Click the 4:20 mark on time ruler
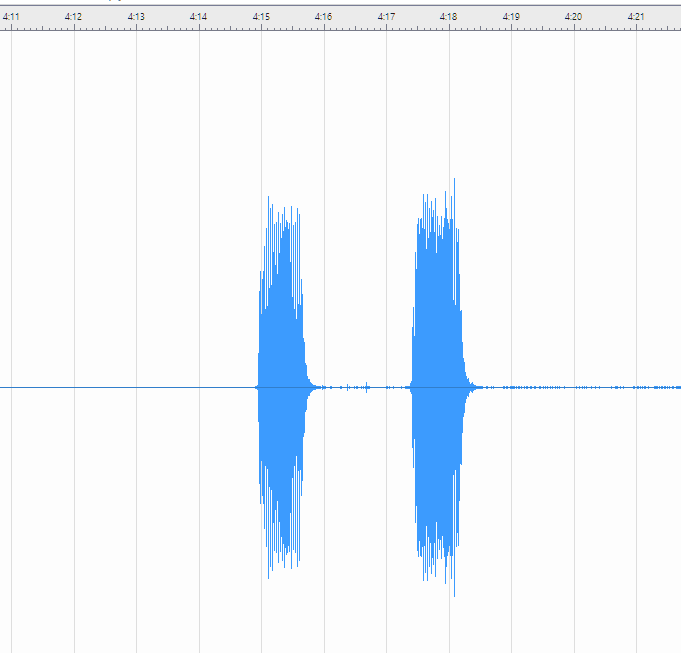This screenshot has height=653, width=681. point(573,17)
